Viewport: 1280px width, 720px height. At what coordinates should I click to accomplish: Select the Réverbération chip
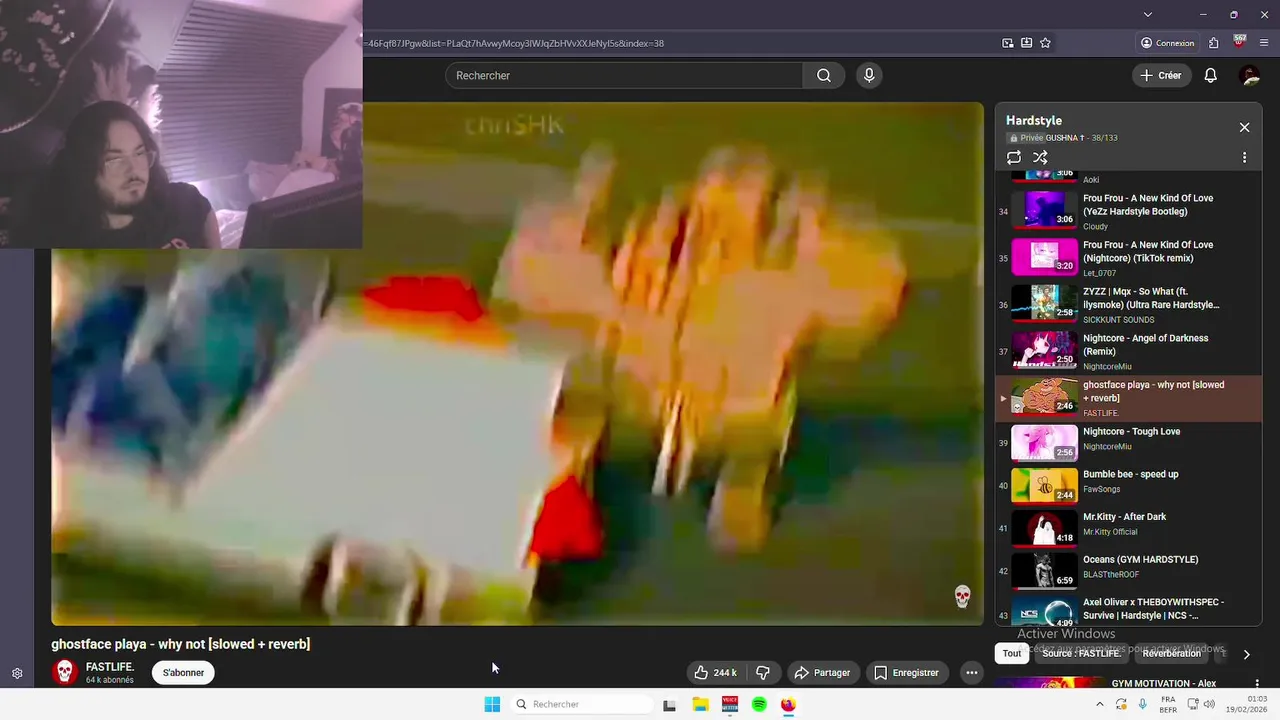click(1171, 653)
